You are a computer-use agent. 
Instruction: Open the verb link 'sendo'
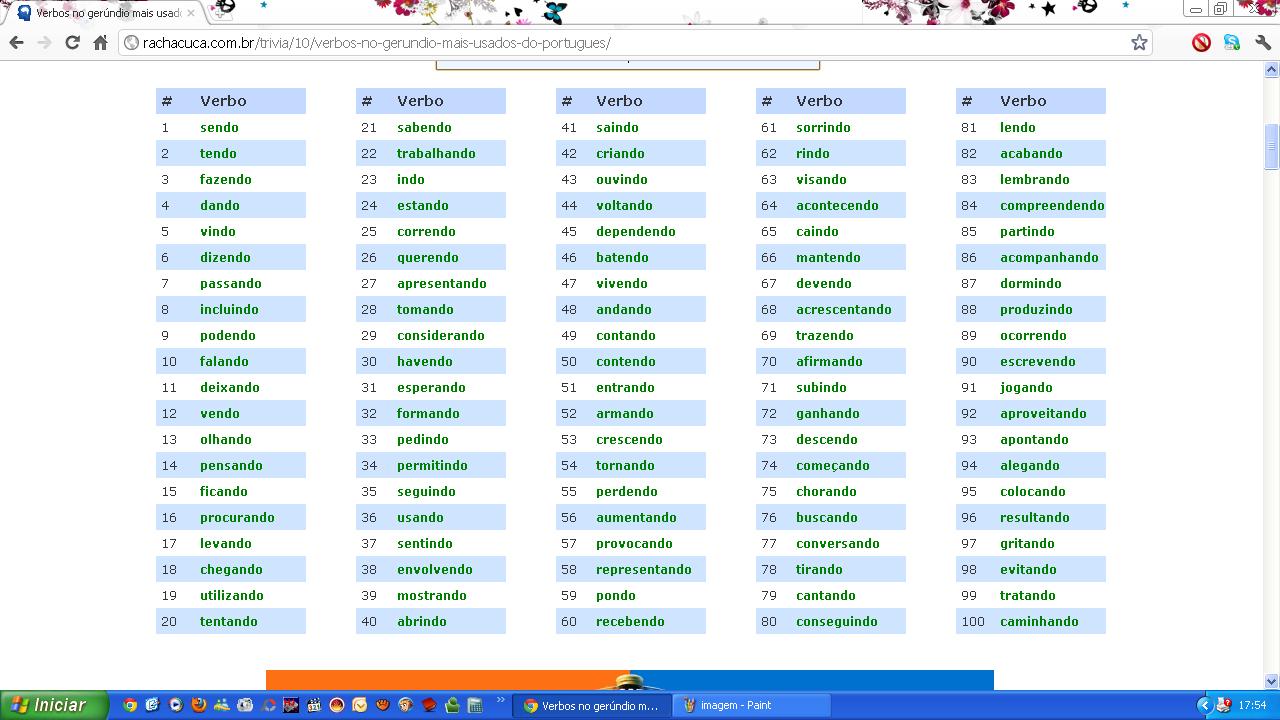pos(219,127)
